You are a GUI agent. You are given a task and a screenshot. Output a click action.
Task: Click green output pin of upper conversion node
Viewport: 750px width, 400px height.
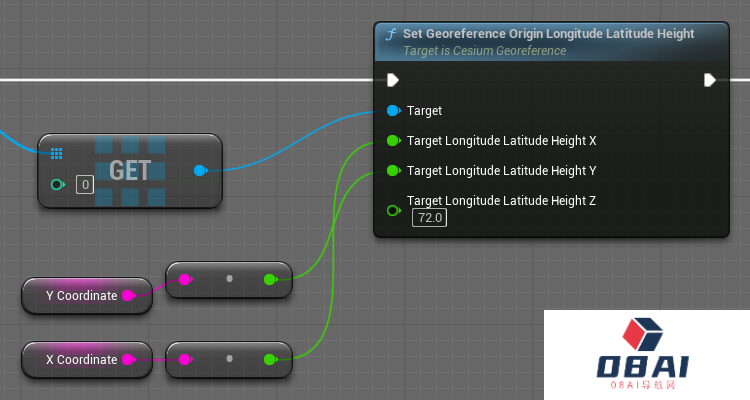[270, 279]
